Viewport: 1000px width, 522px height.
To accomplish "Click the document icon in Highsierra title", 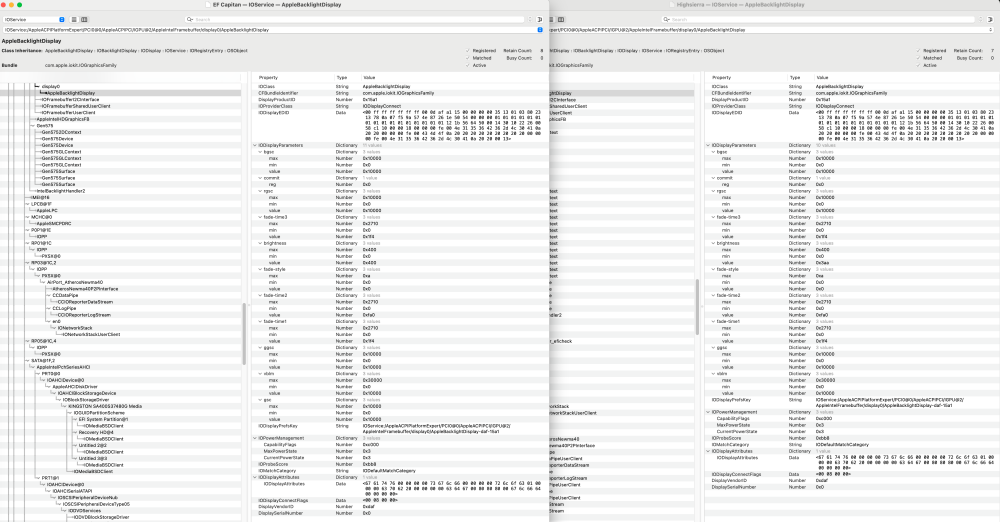I will point(672,4).
